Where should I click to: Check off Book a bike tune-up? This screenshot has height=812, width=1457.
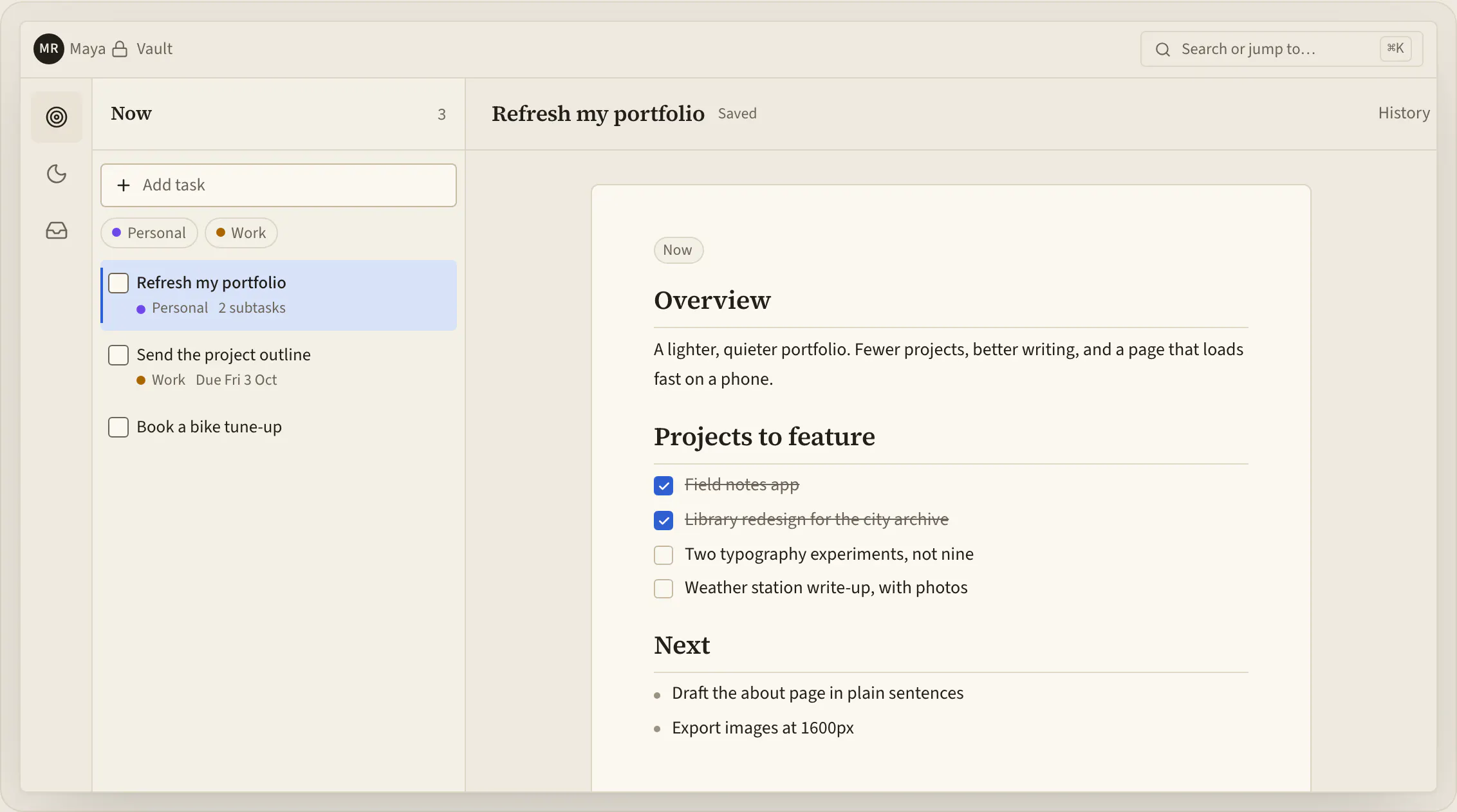[118, 427]
